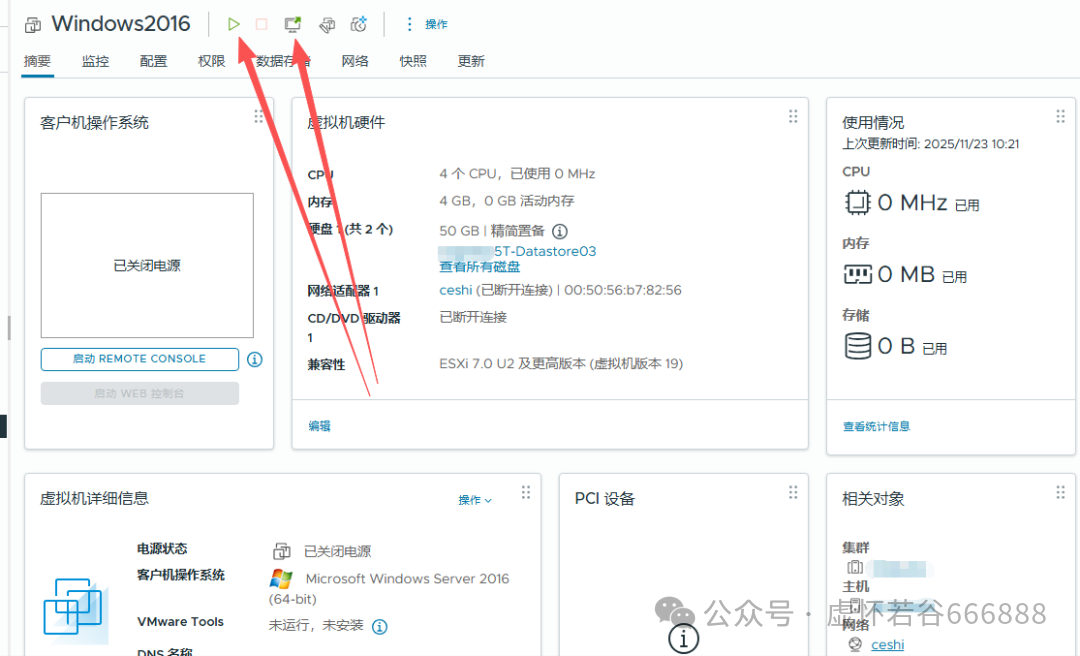Click the 上次更新时间 timestamp text
Viewport: 1080px width, 656px height.
pos(931,143)
